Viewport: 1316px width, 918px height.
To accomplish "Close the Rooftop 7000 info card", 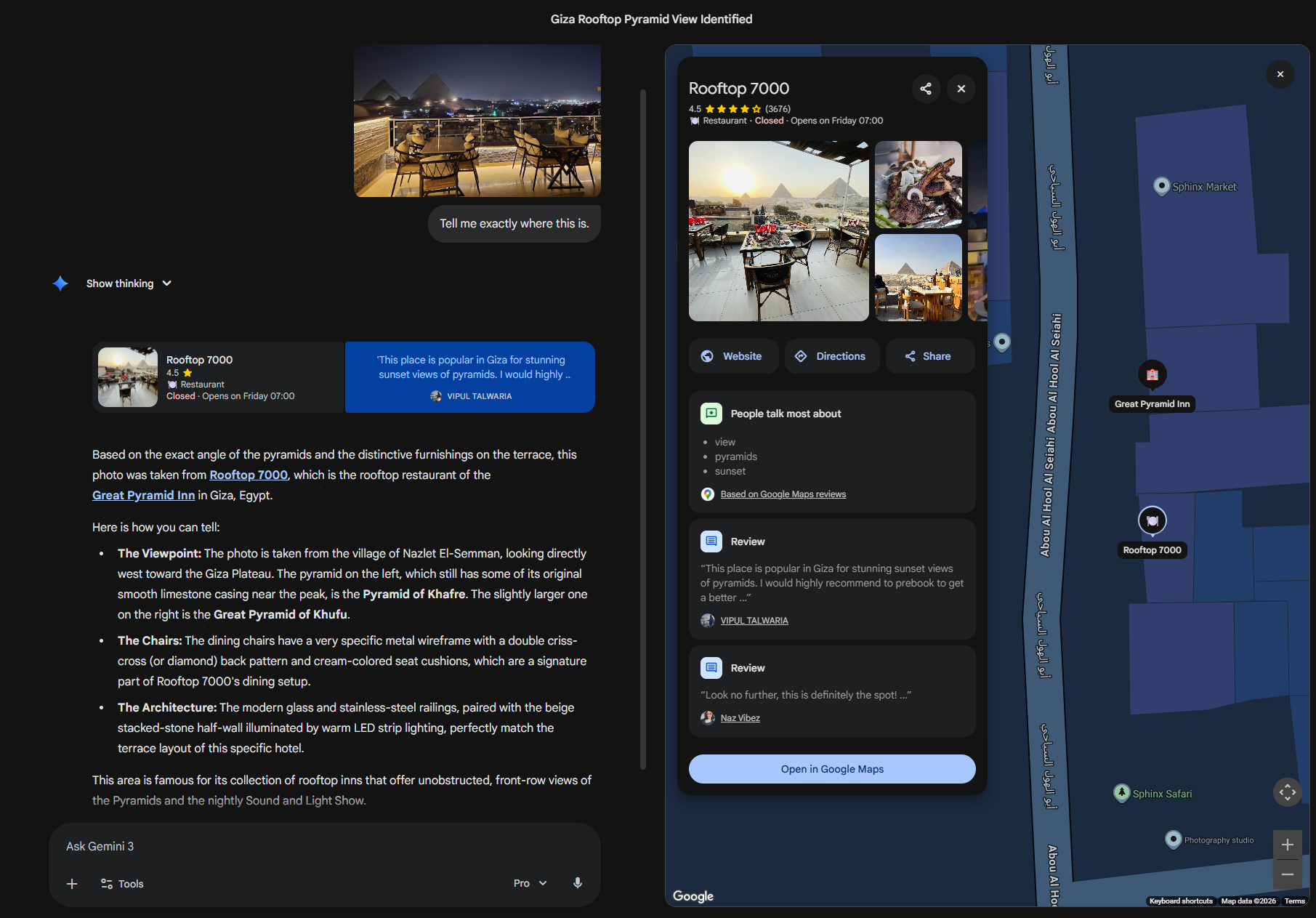I will click(961, 89).
